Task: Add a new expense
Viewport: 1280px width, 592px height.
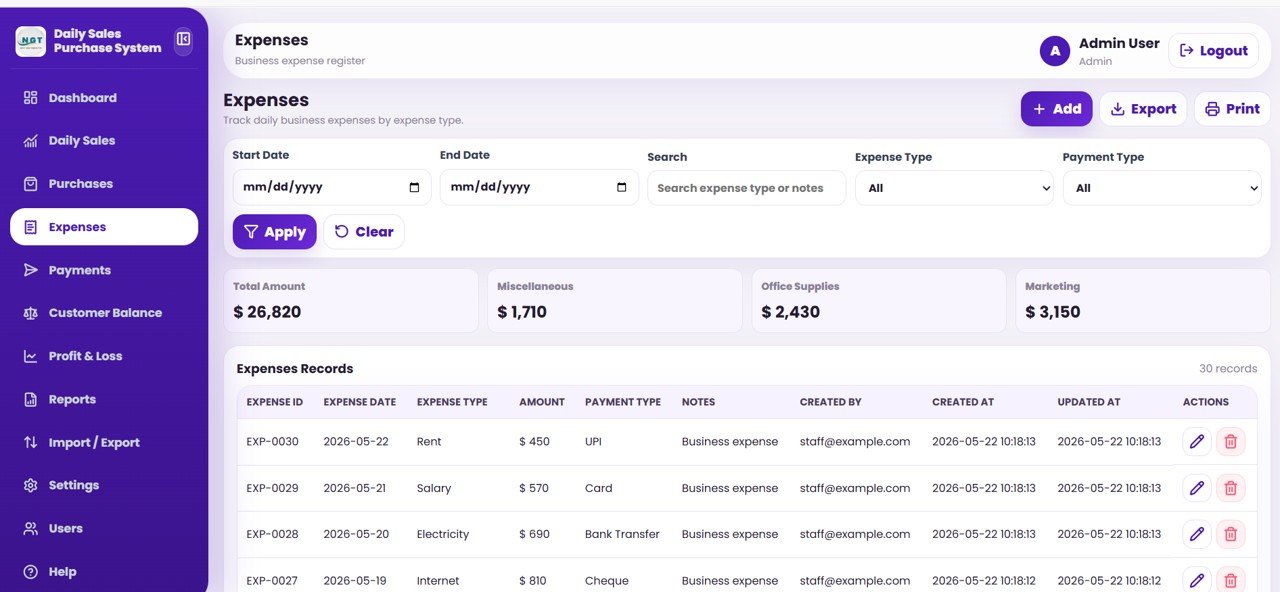Action: (1056, 109)
